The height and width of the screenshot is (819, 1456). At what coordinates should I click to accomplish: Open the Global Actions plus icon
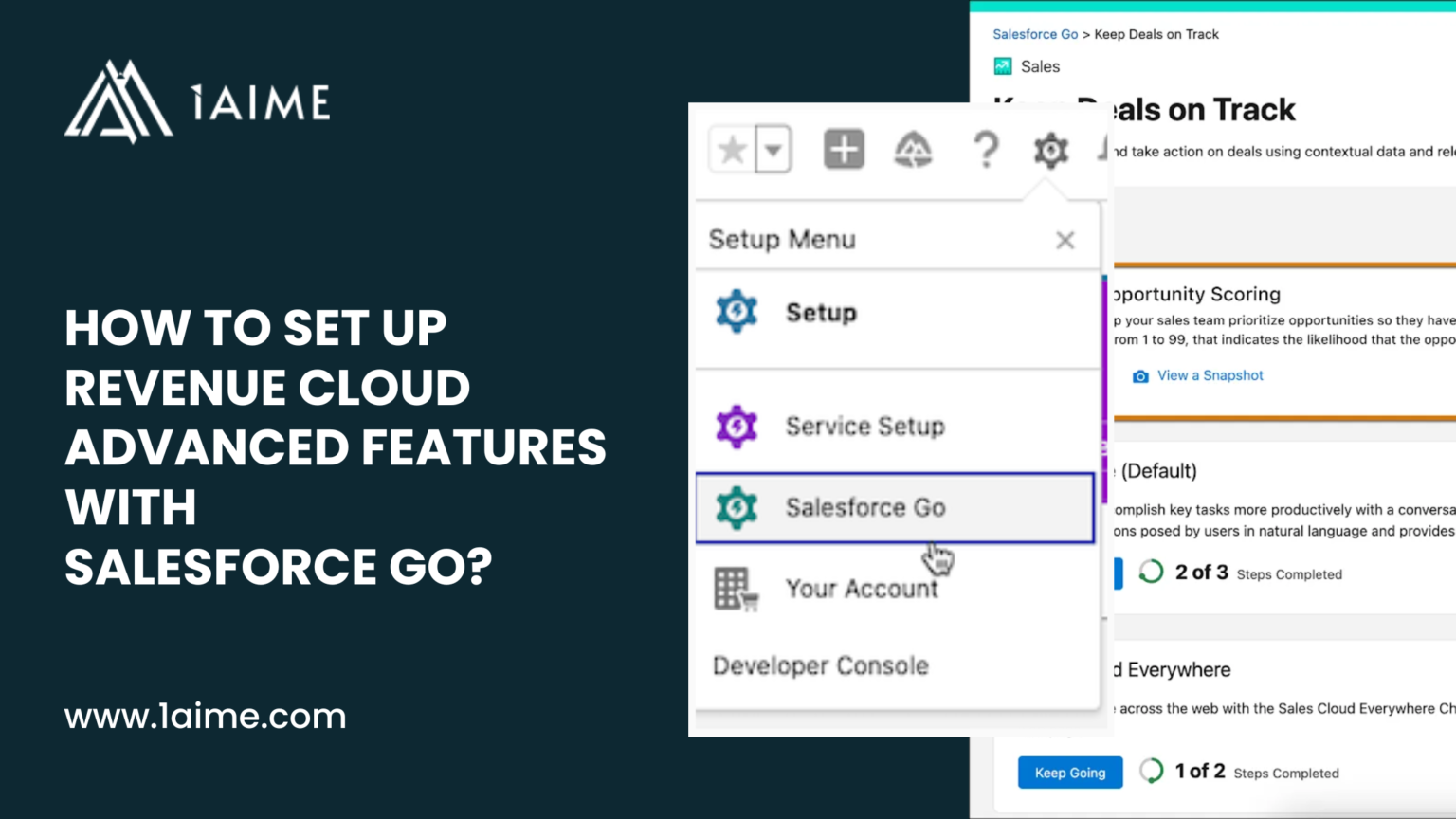click(844, 149)
